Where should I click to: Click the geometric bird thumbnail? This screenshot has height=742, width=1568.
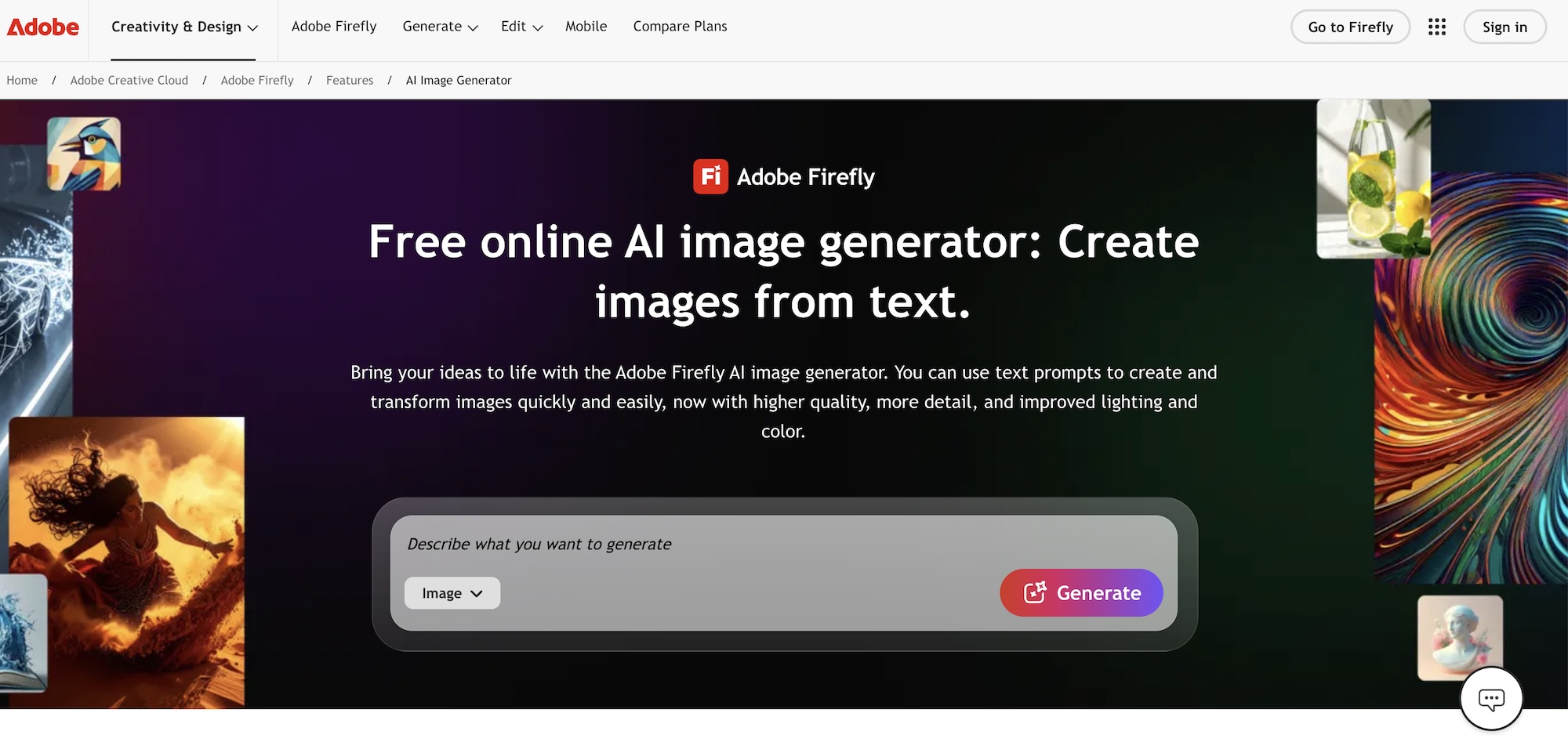click(x=84, y=154)
